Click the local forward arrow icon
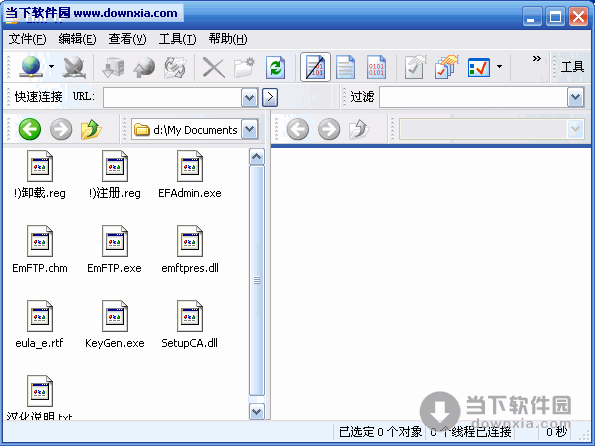The width and height of the screenshot is (595, 446). click(61, 129)
